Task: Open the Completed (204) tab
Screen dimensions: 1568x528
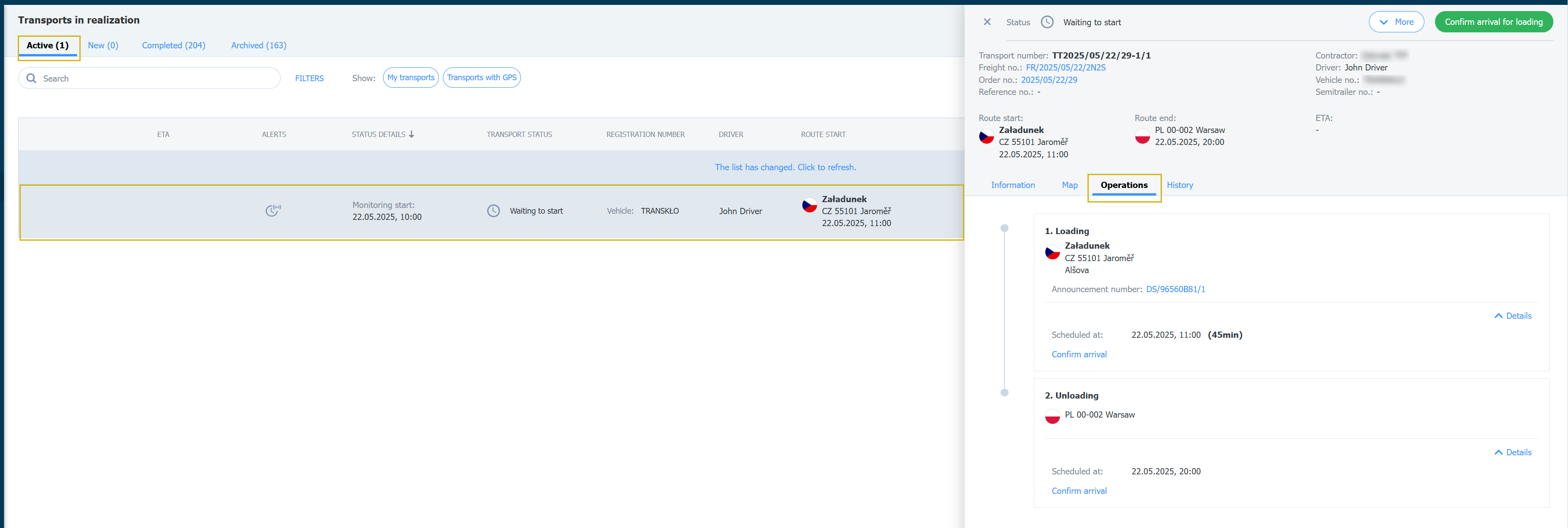Action: click(173, 46)
